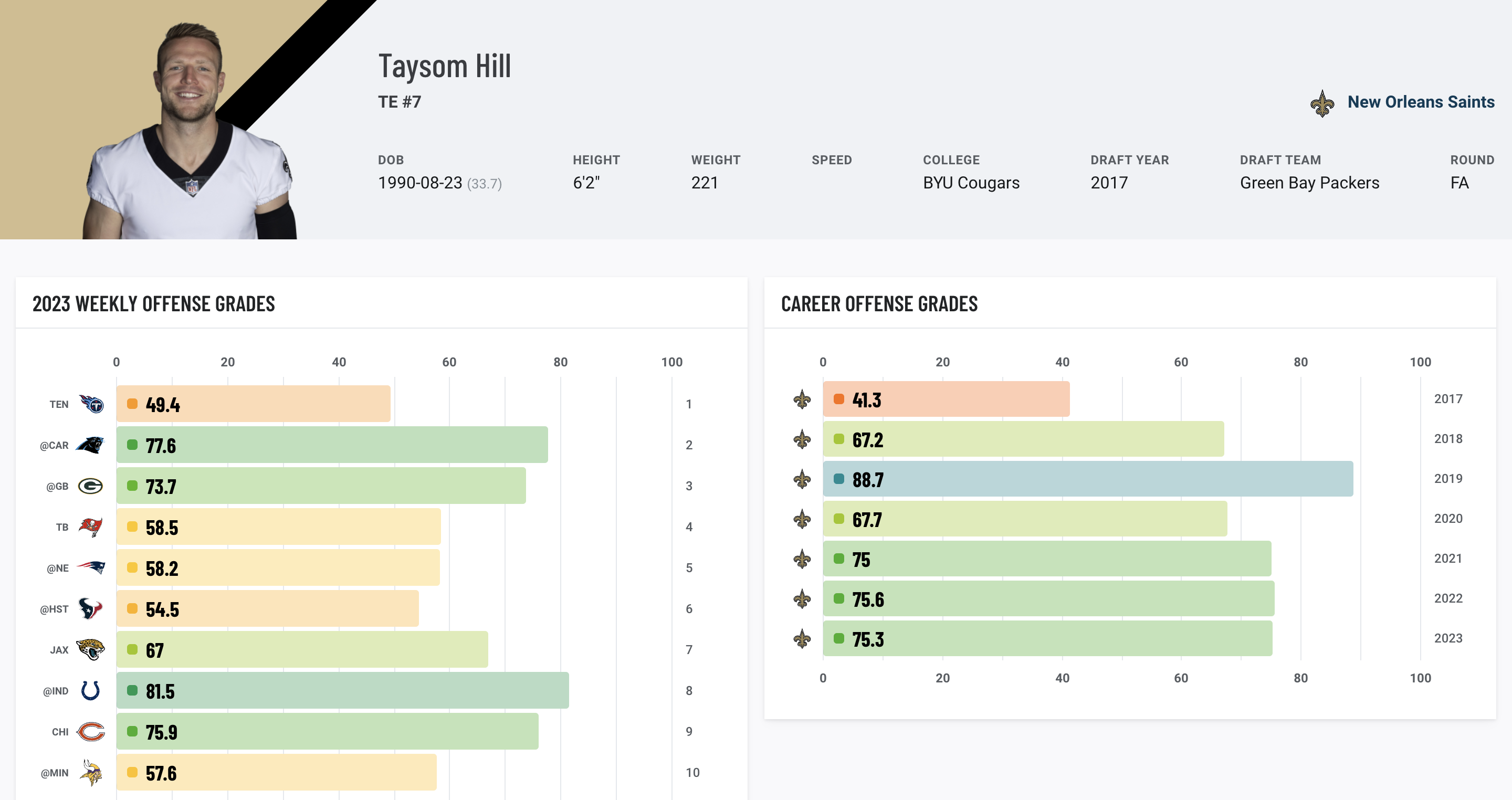This screenshot has width=1512, height=800.
Task: Click the Indianapolis Colts horseshoe icon
Action: [90, 691]
